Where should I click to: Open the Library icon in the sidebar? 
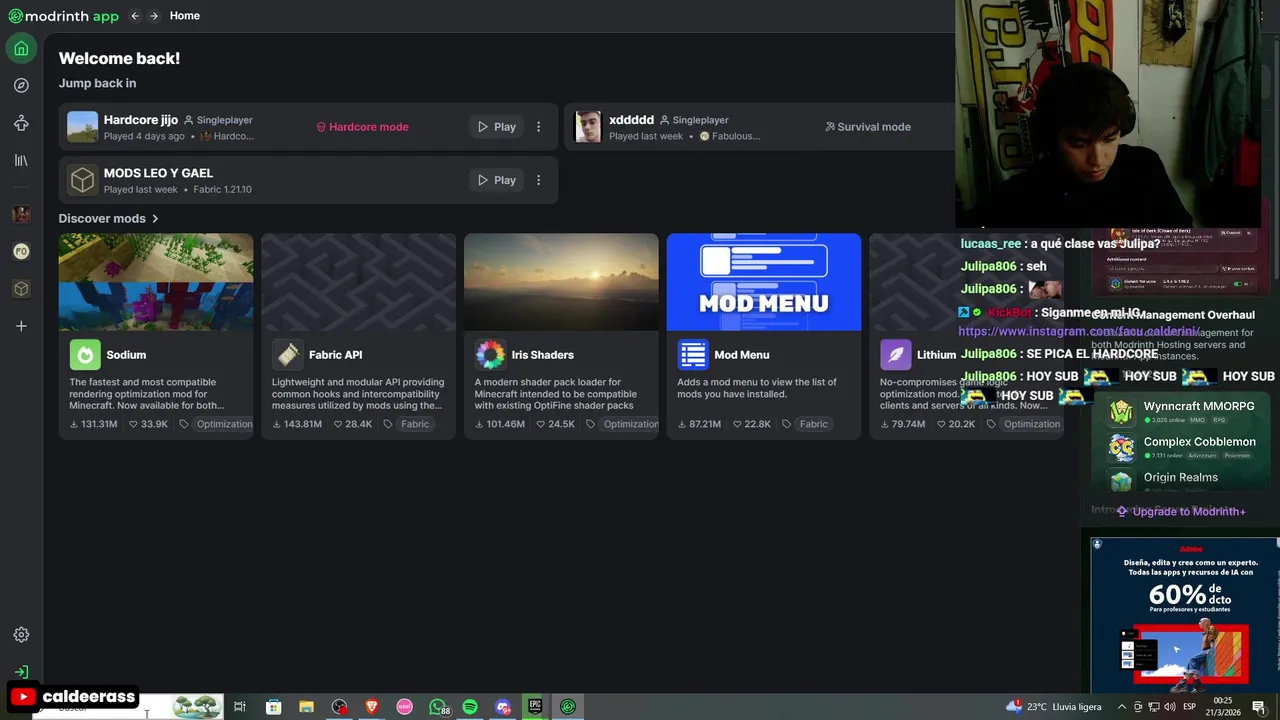point(21,160)
